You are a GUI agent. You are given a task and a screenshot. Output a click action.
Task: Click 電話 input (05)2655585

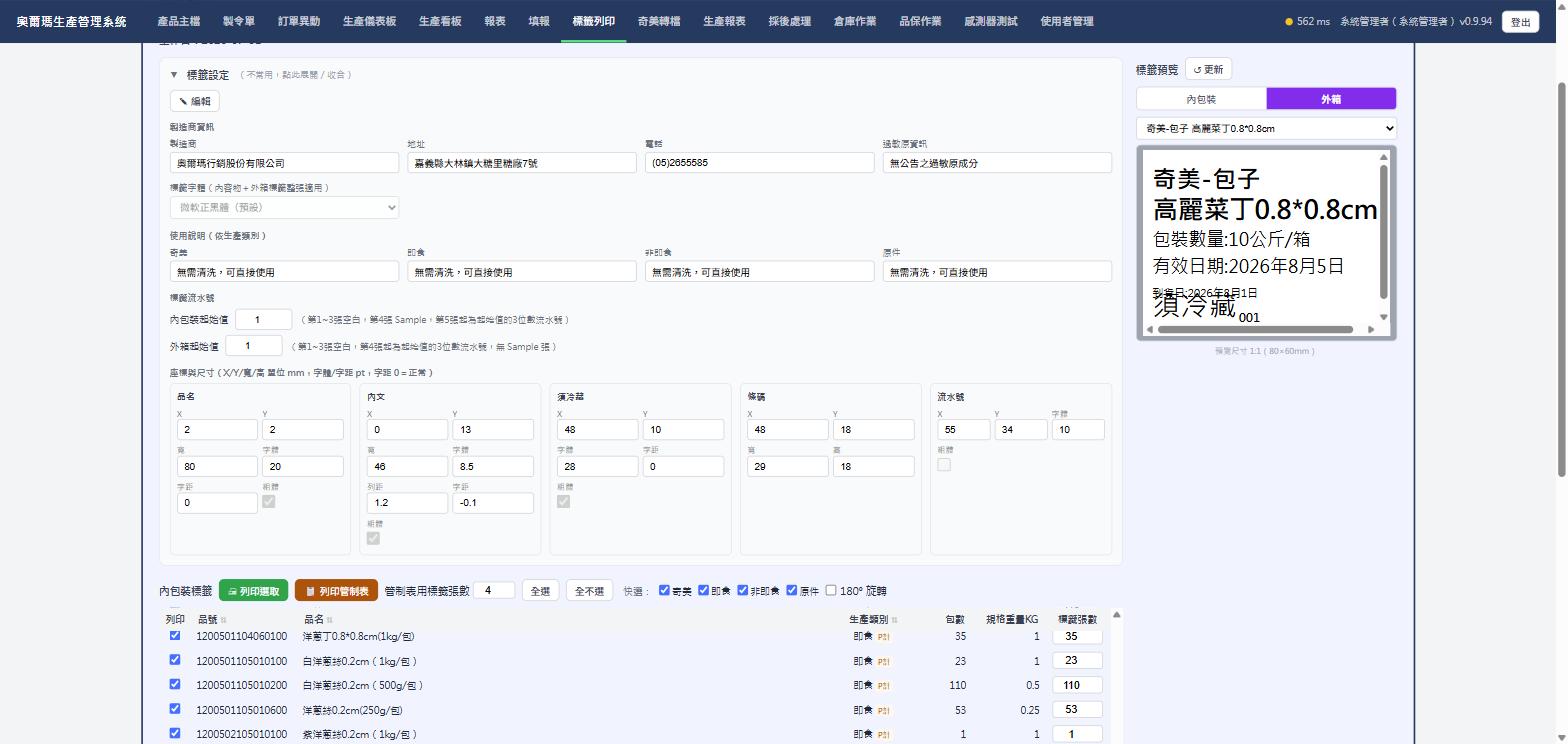point(760,162)
